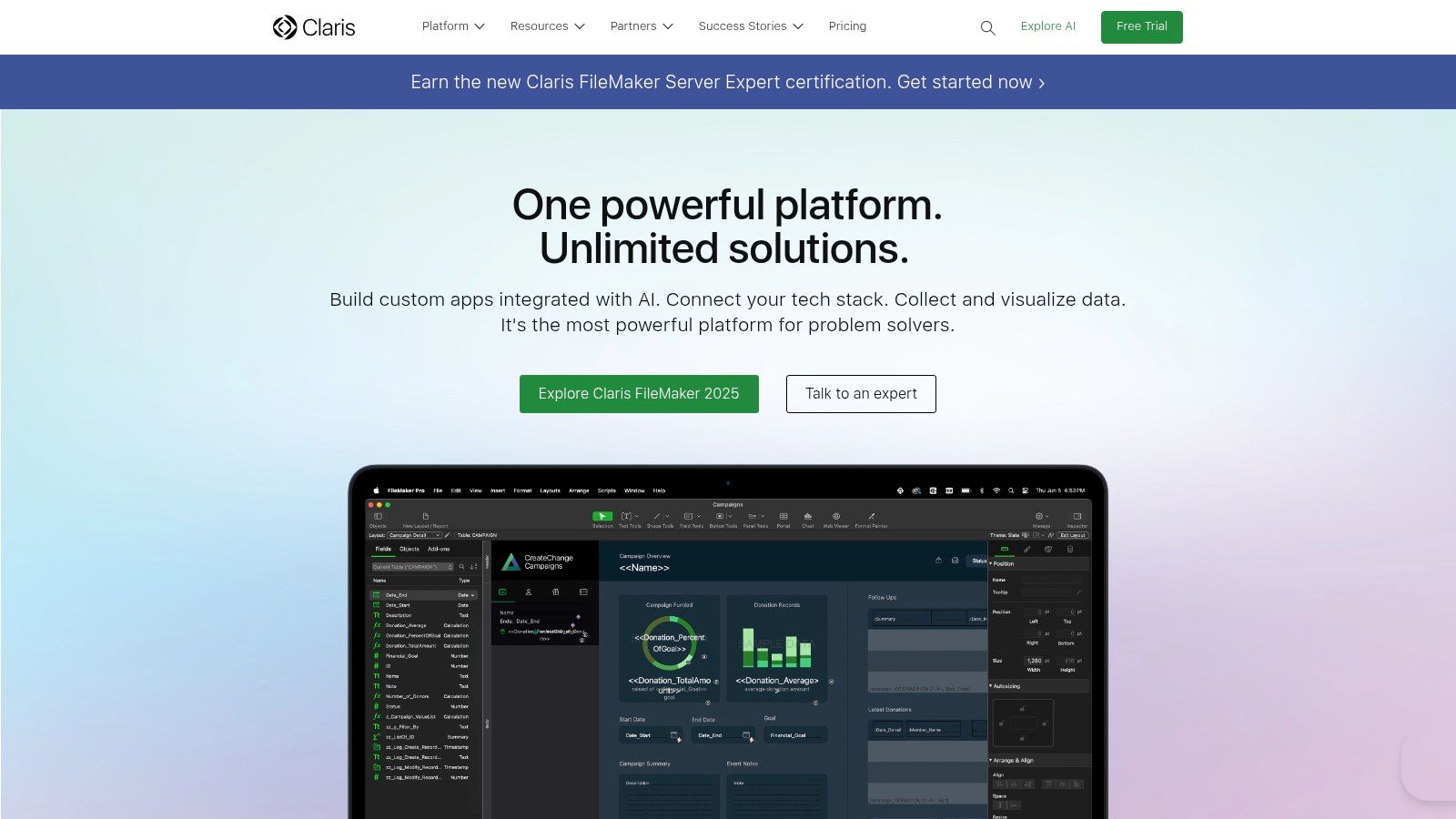Click the Donation Records bar chart
The height and width of the screenshot is (819, 1456).
tap(776, 647)
